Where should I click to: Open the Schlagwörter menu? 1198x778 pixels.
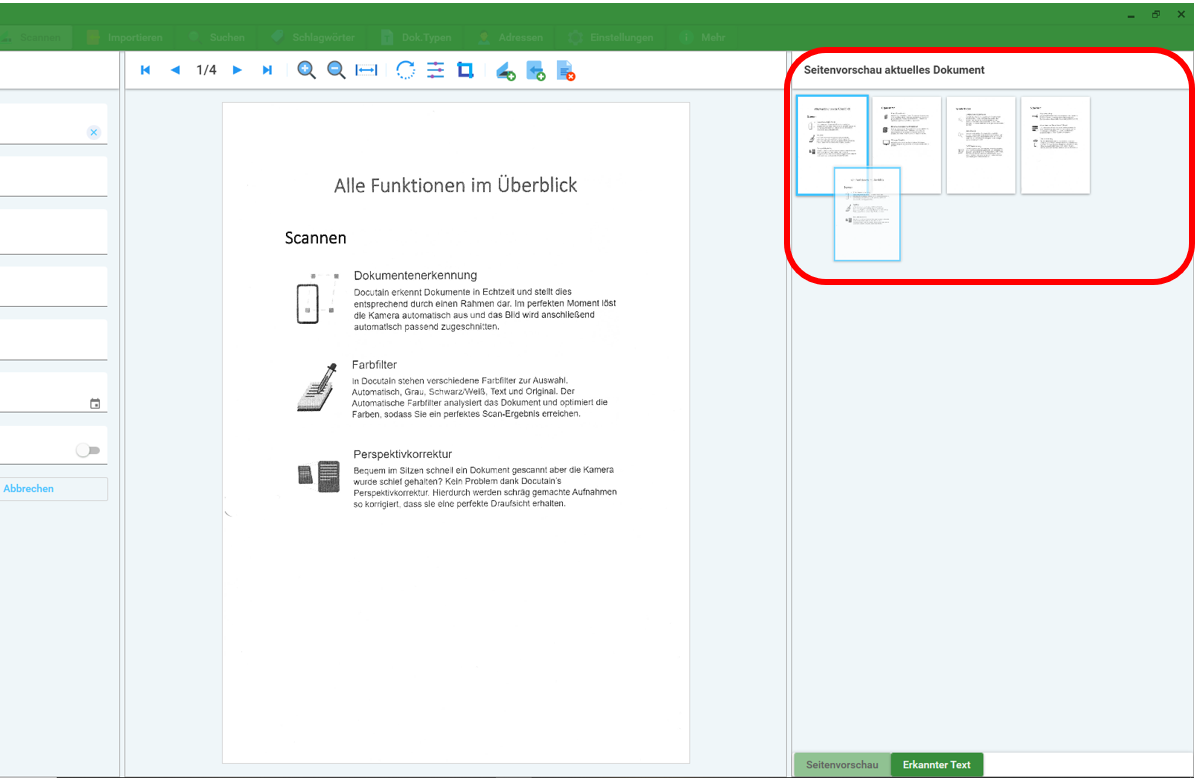pyautogui.click(x=314, y=37)
